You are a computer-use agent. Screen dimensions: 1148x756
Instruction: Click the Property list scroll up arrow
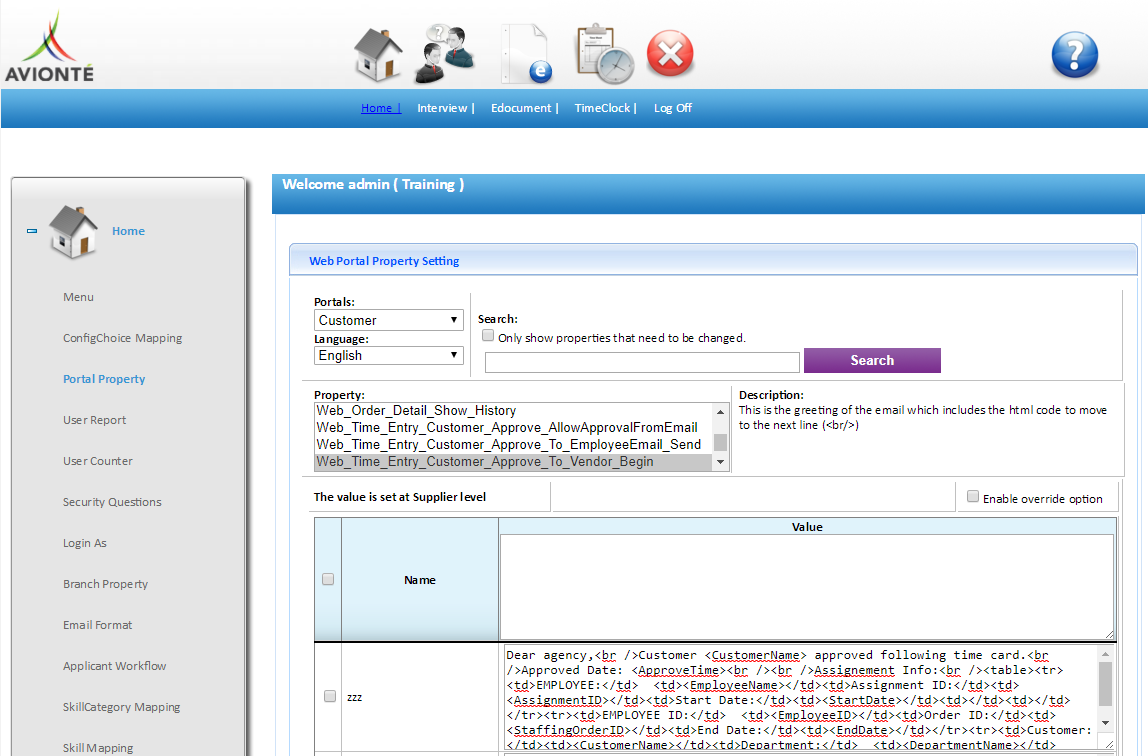(x=720, y=412)
